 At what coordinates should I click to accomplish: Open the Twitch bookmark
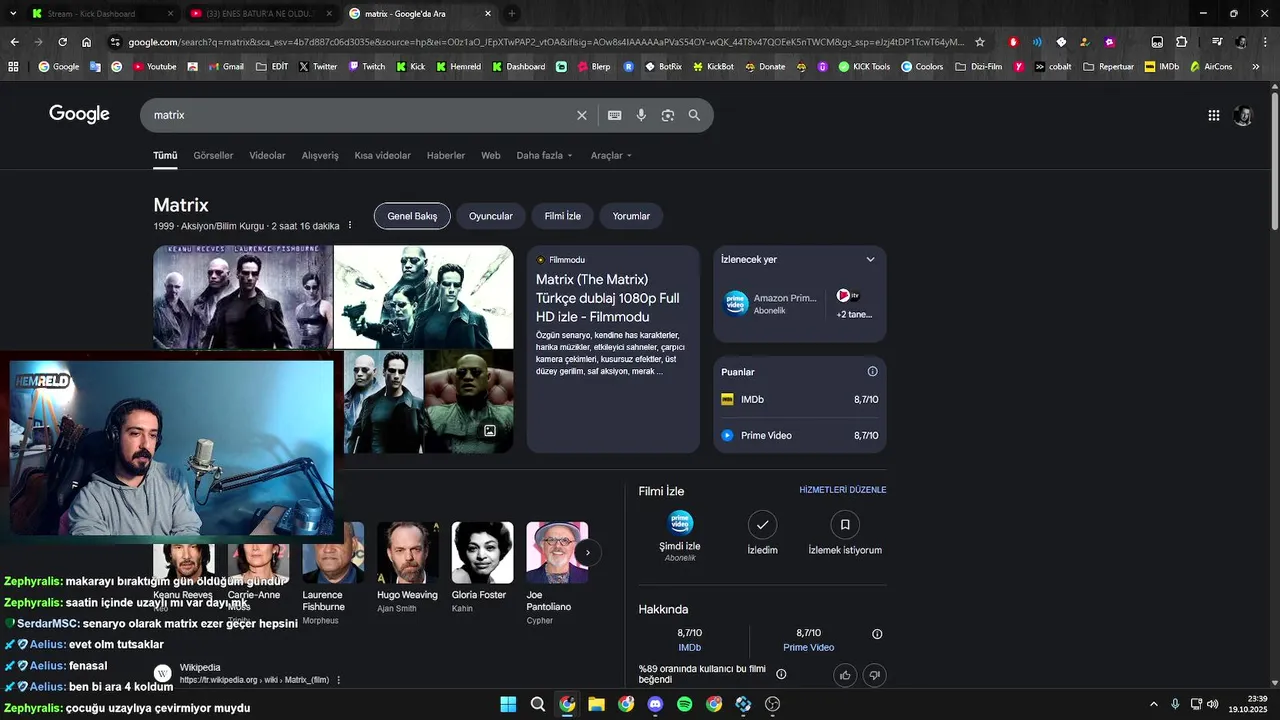[x=366, y=67]
